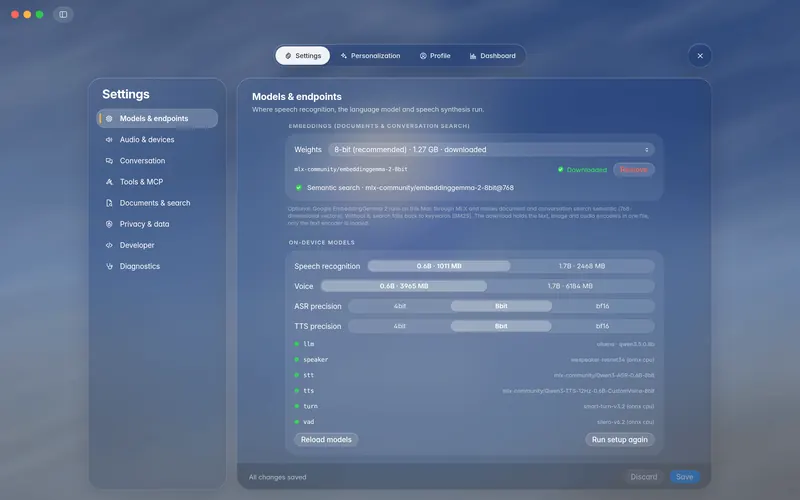Click the On-Device Models section header
This screenshot has width=800, height=500.
coord(321,242)
